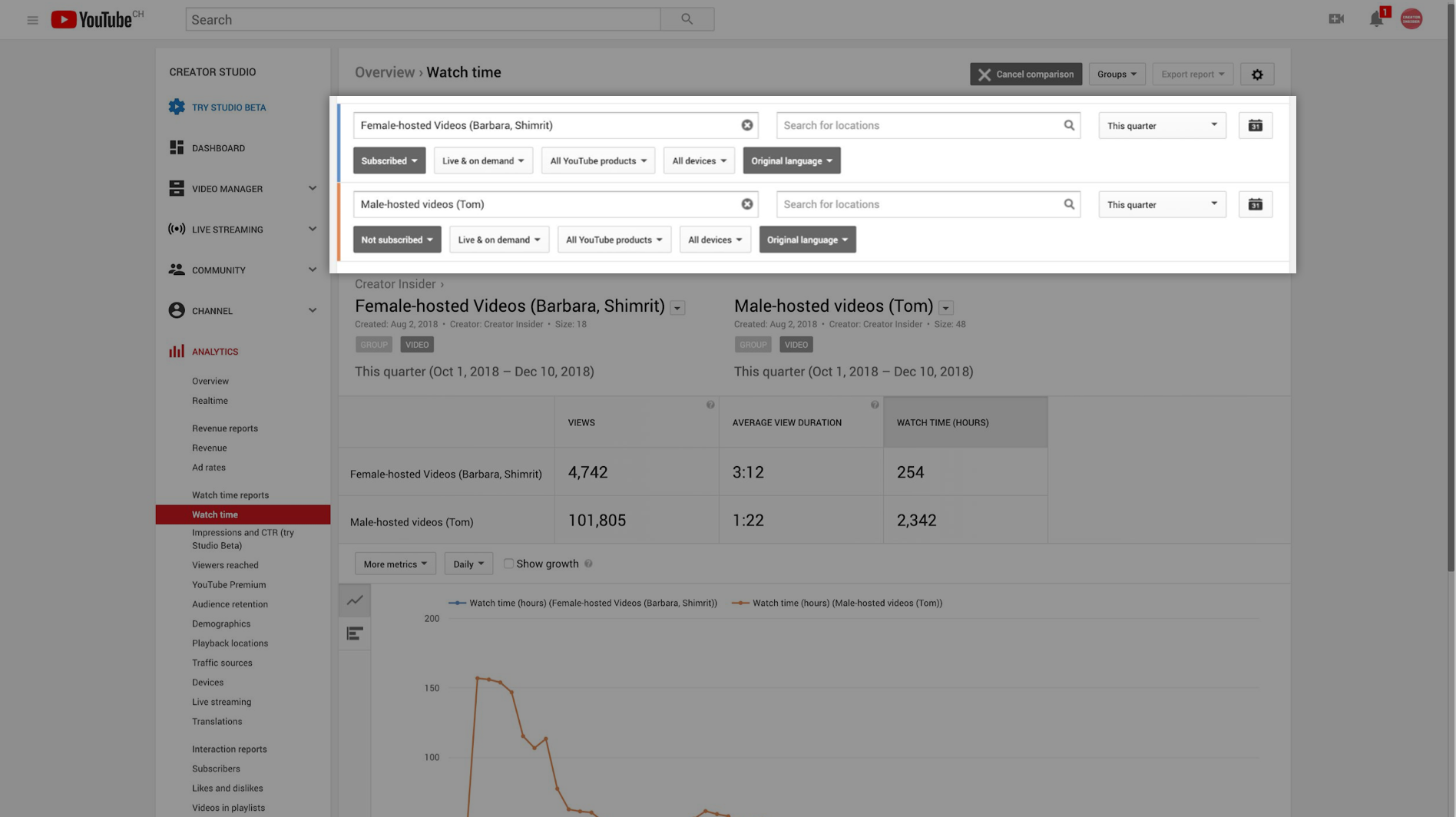The height and width of the screenshot is (817, 1456).
Task: Open the Audience retention report
Action: tap(230, 604)
